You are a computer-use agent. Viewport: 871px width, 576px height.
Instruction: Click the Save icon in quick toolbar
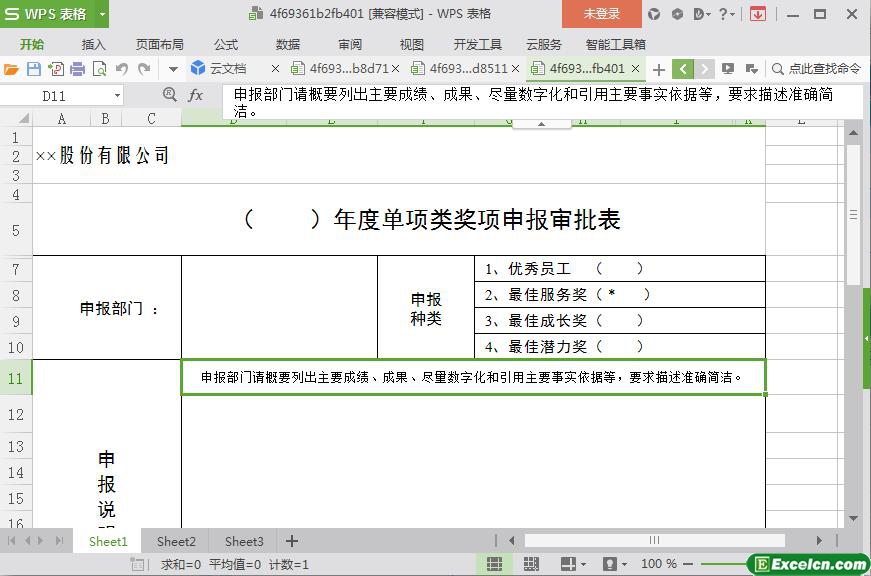[x=34, y=69]
